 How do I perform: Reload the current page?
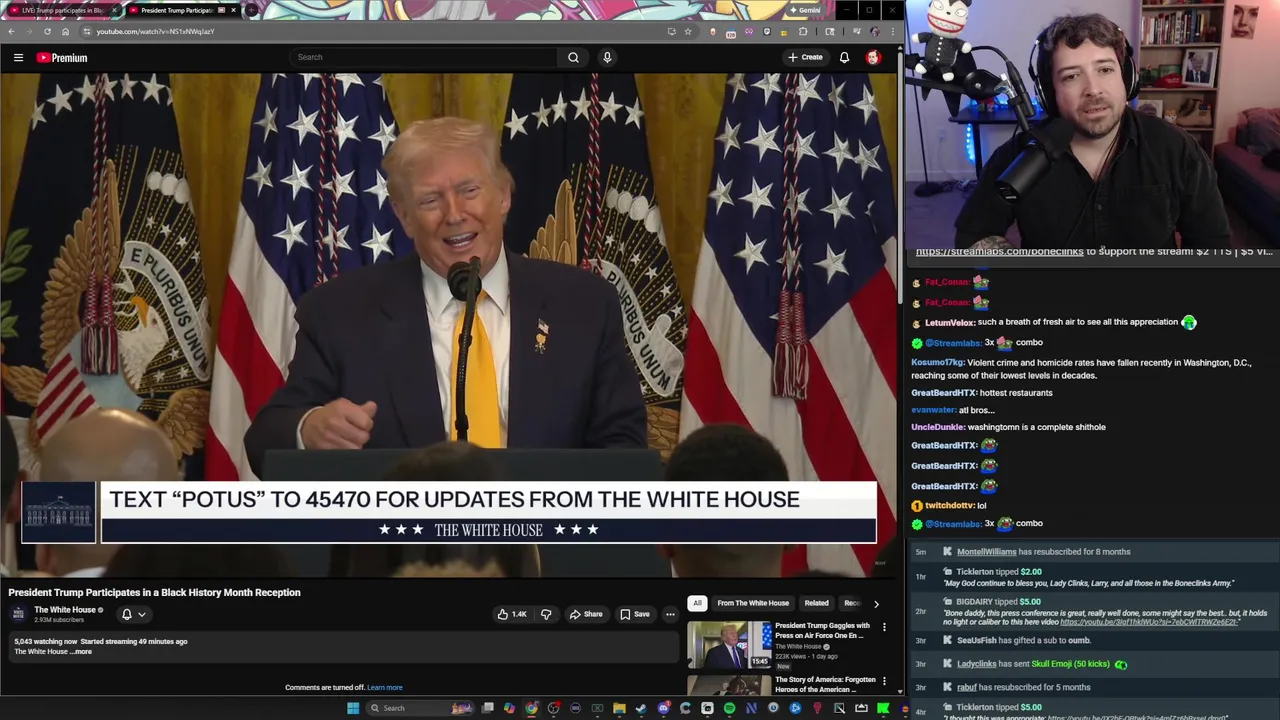click(x=47, y=31)
